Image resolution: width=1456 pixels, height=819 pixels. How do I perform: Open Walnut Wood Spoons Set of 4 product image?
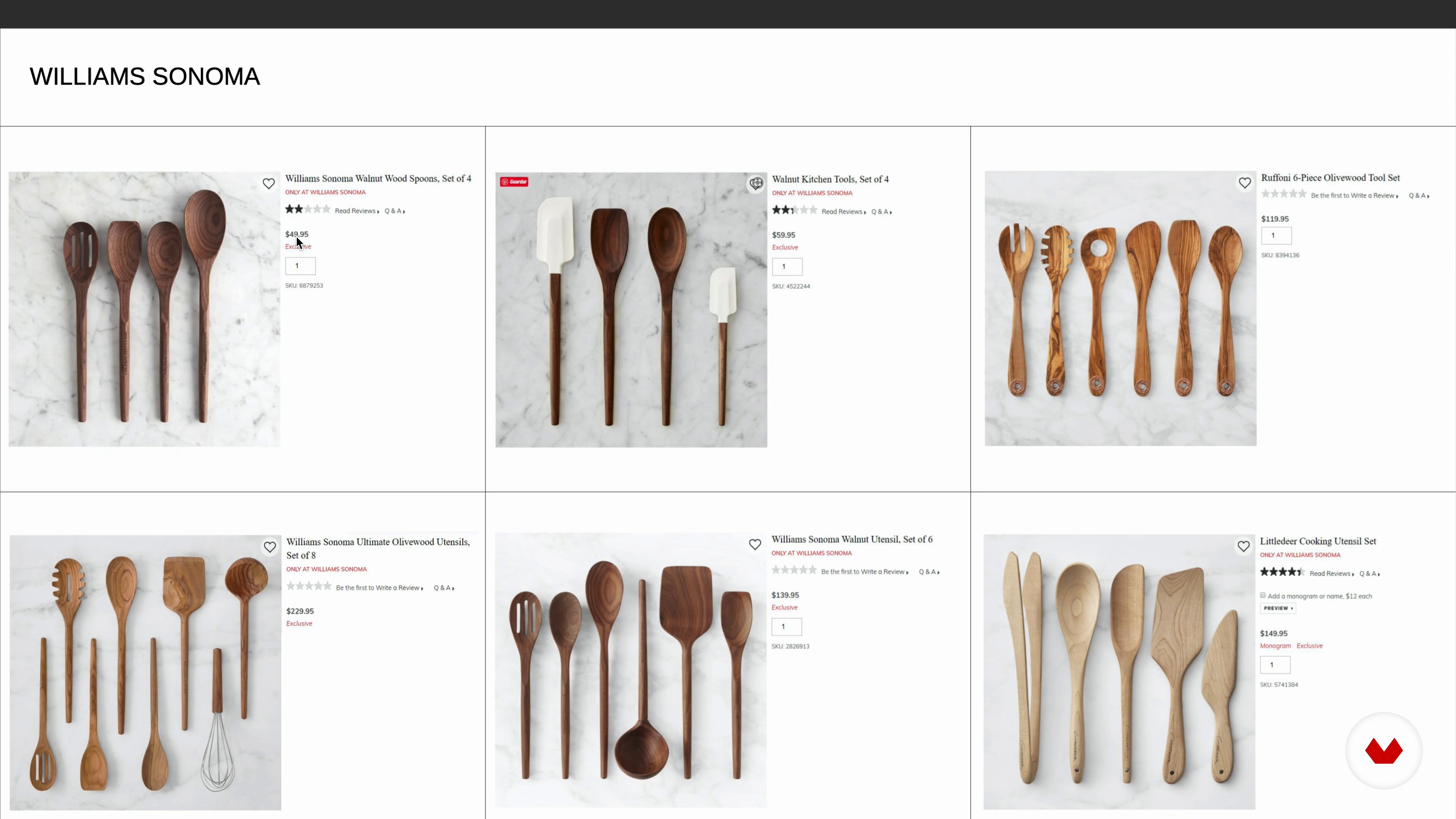(144, 309)
